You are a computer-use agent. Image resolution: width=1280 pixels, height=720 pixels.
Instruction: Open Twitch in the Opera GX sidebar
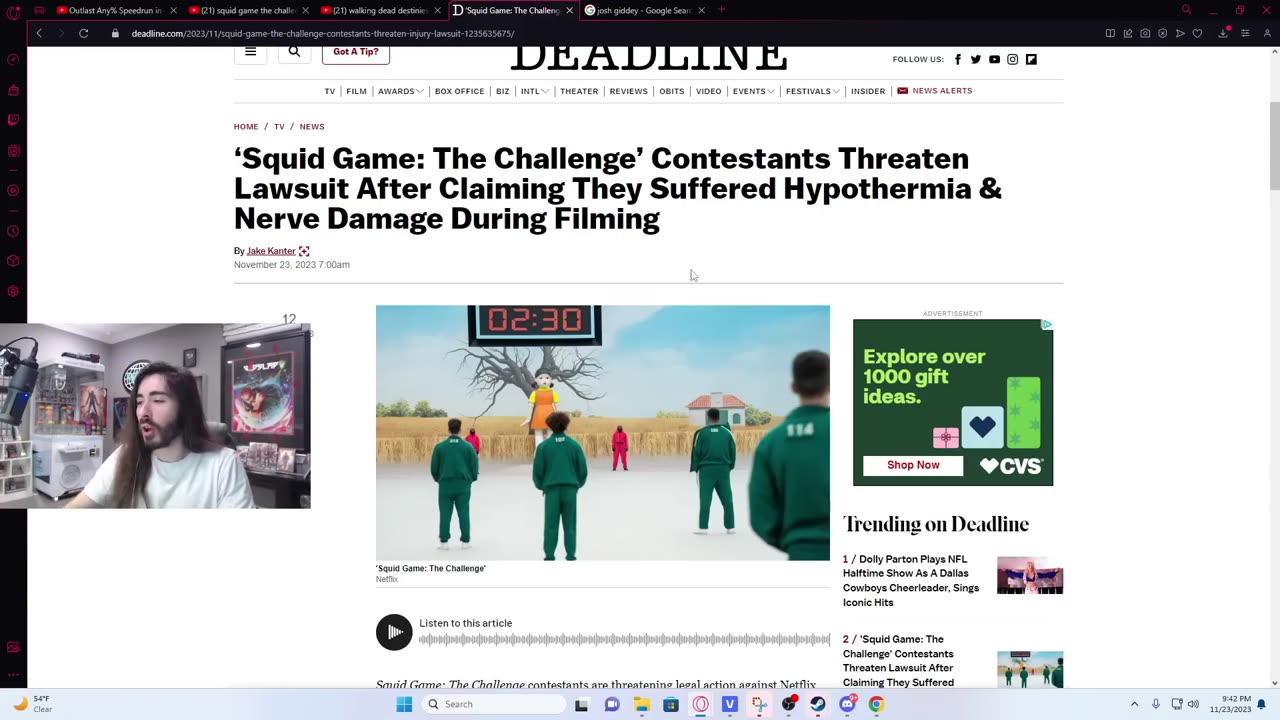13,120
